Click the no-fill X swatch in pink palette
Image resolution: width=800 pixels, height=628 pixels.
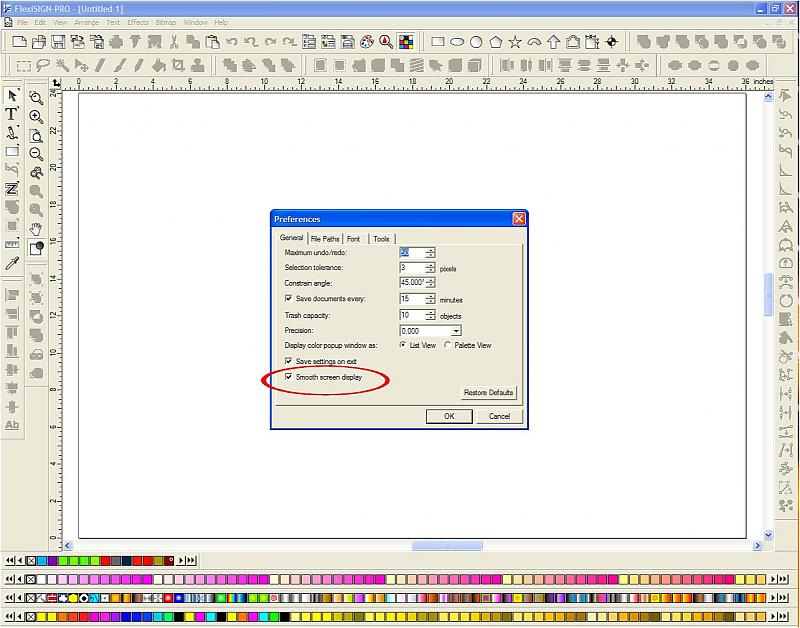coord(31,579)
